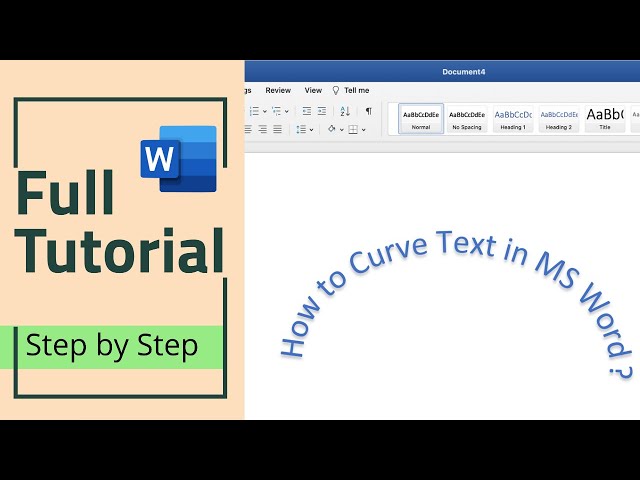Viewport: 640px width, 480px height.
Task: Align text to the right
Action: pos(263,129)
